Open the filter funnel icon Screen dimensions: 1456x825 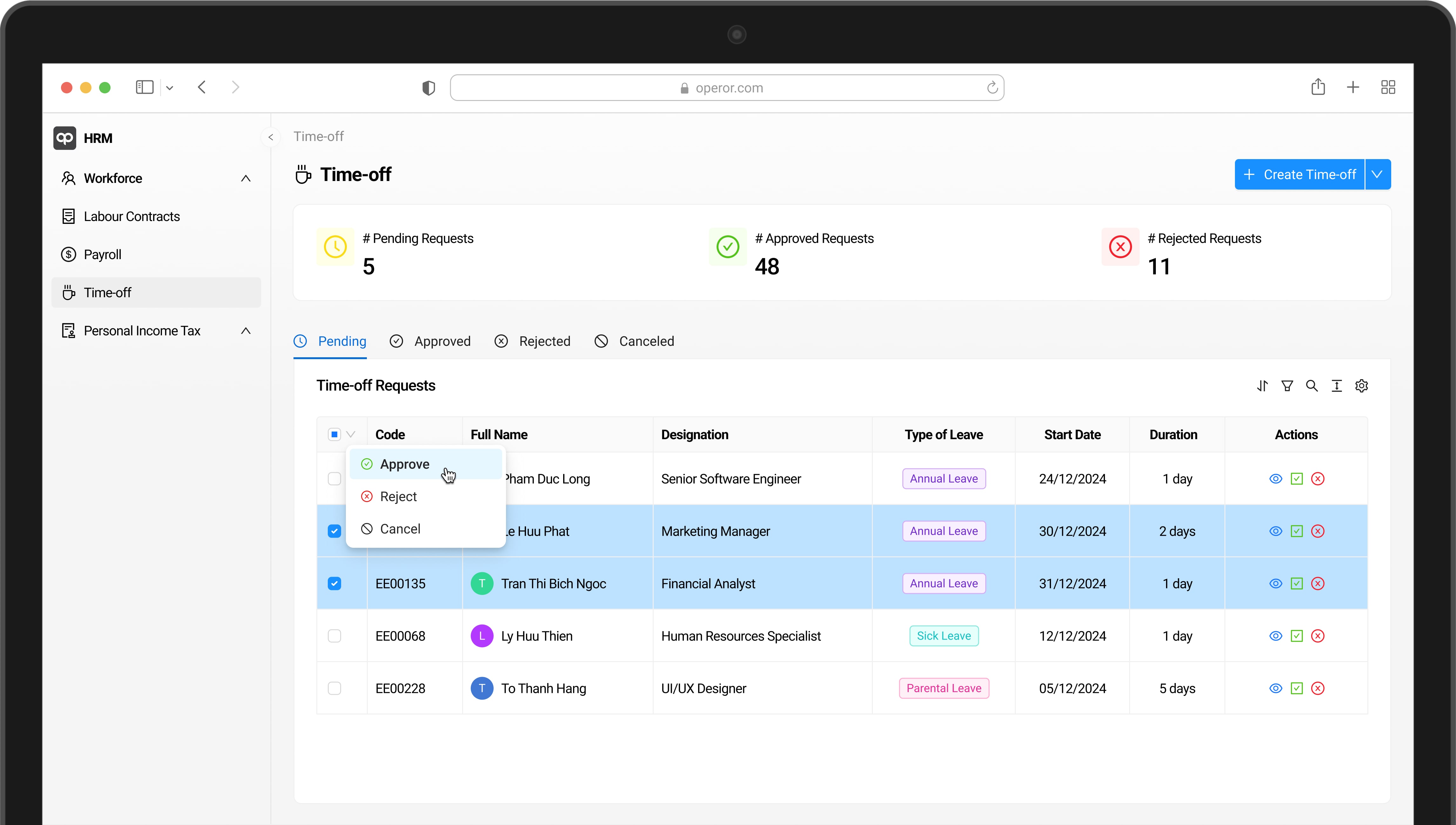tap(1287, 386)
